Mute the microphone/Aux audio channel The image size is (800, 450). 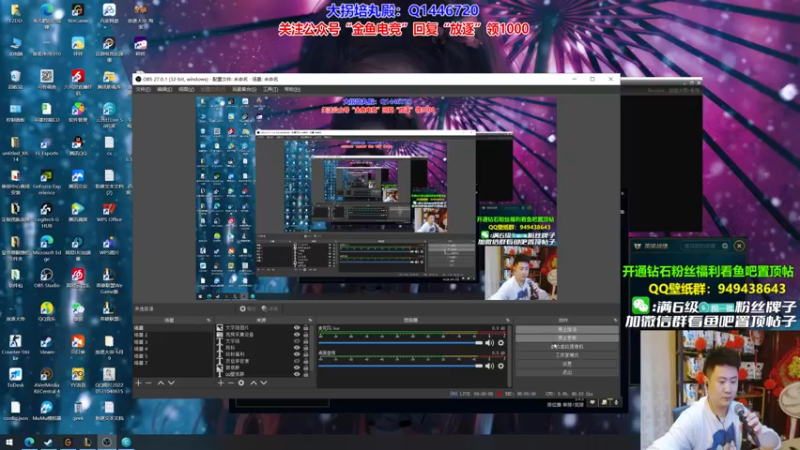click(490, 343)
